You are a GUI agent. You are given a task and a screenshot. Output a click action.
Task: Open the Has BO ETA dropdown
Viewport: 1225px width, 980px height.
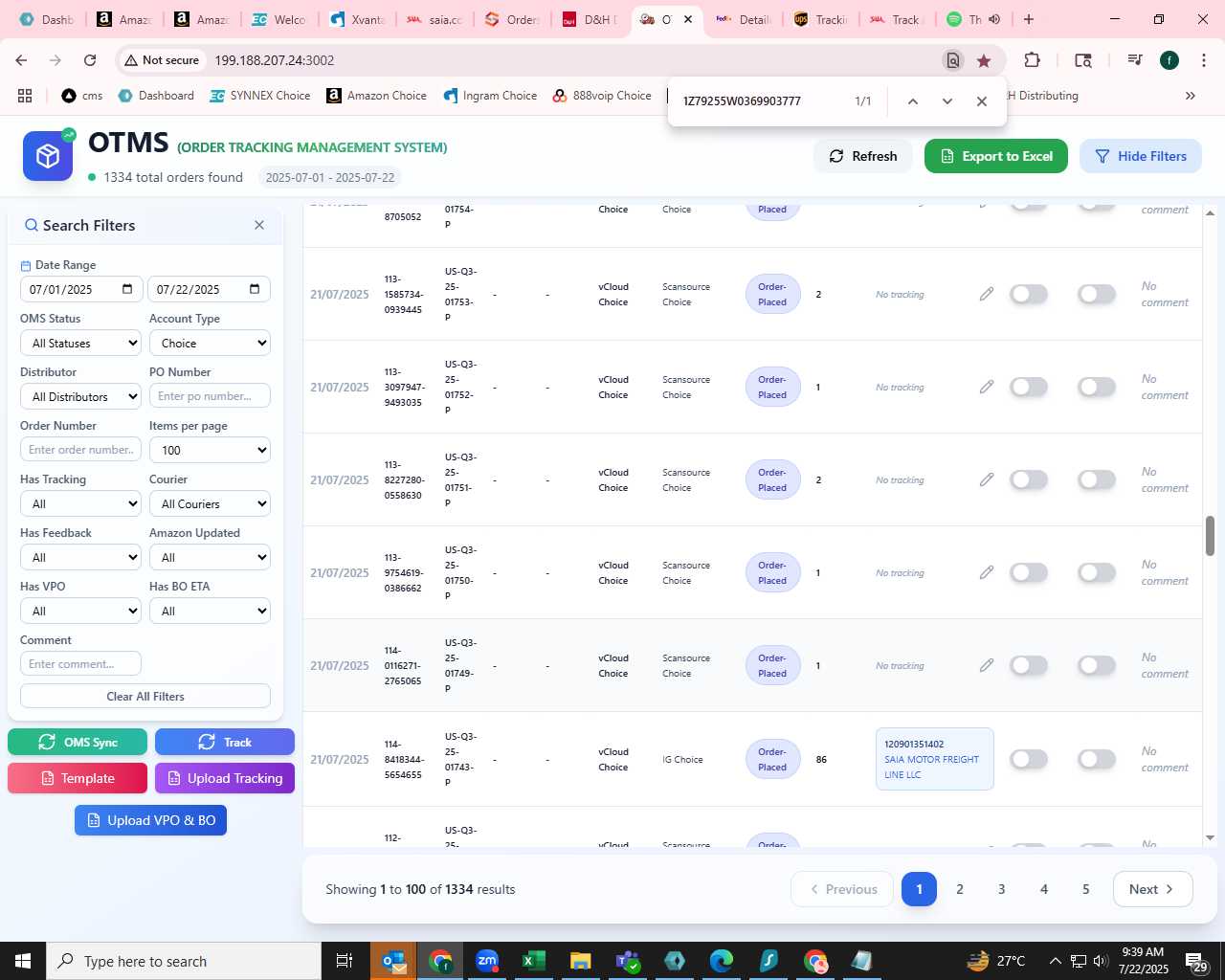click(210, 611)
